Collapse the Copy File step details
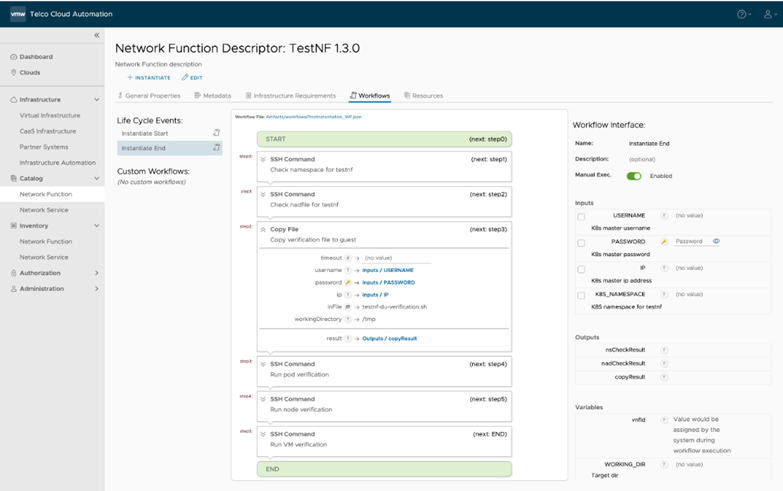783x491 pixels. tap(263, 229)
